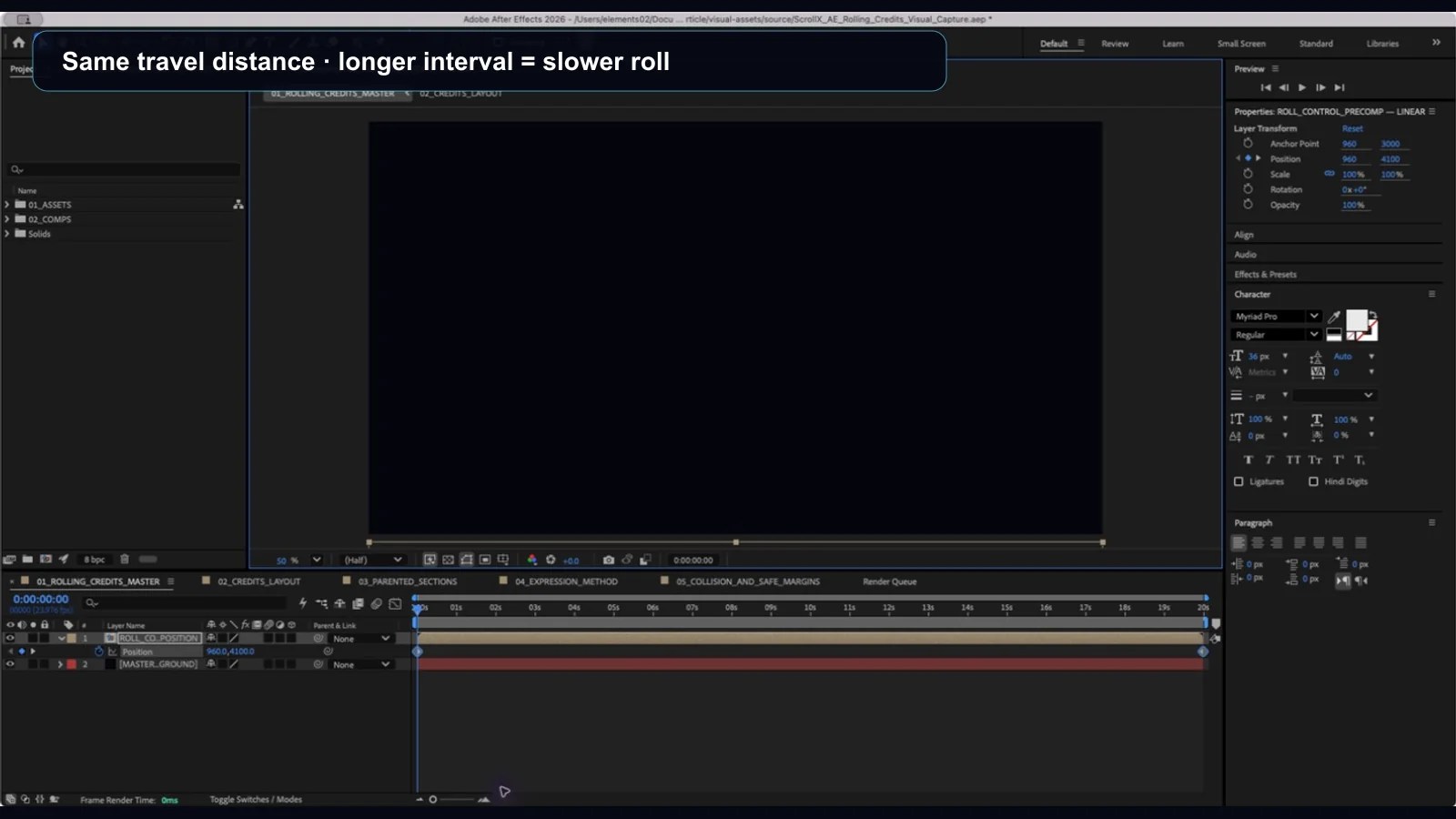Enable the Ligatures checkbox
The width and height of the screenshot is (1456, 819).
[1239, 481]
